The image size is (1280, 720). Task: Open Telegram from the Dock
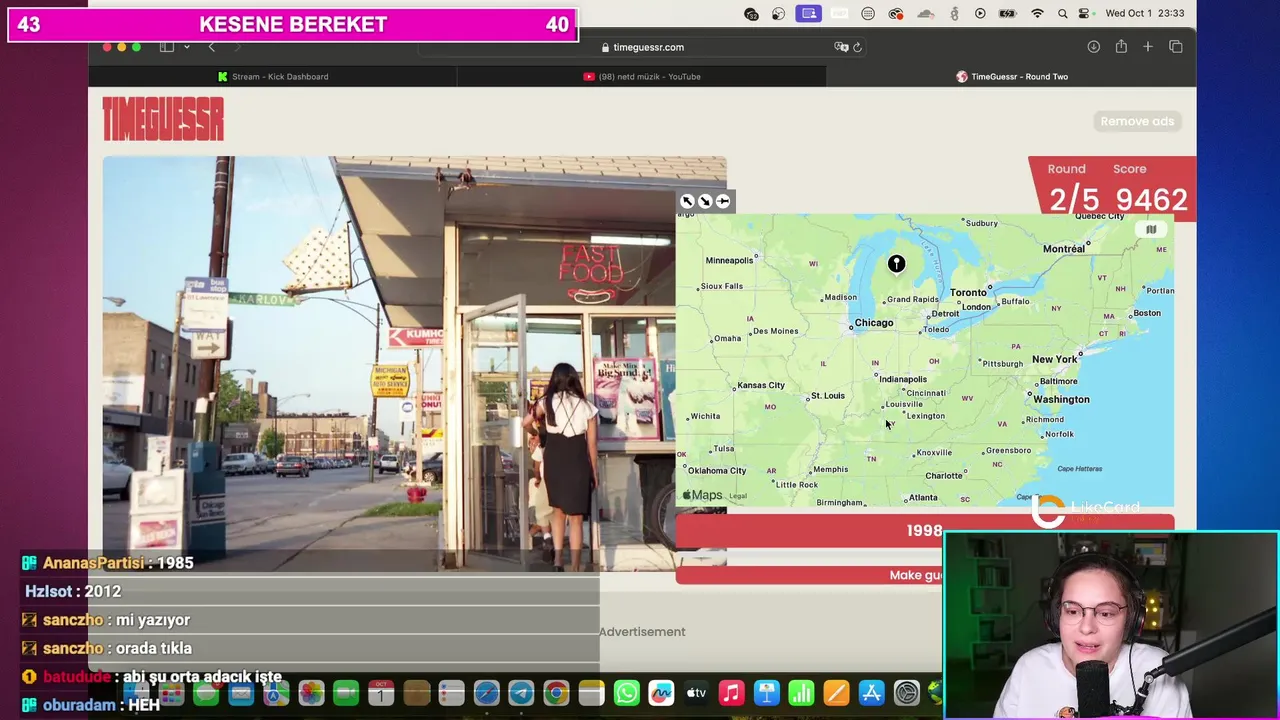pos(521,693)
